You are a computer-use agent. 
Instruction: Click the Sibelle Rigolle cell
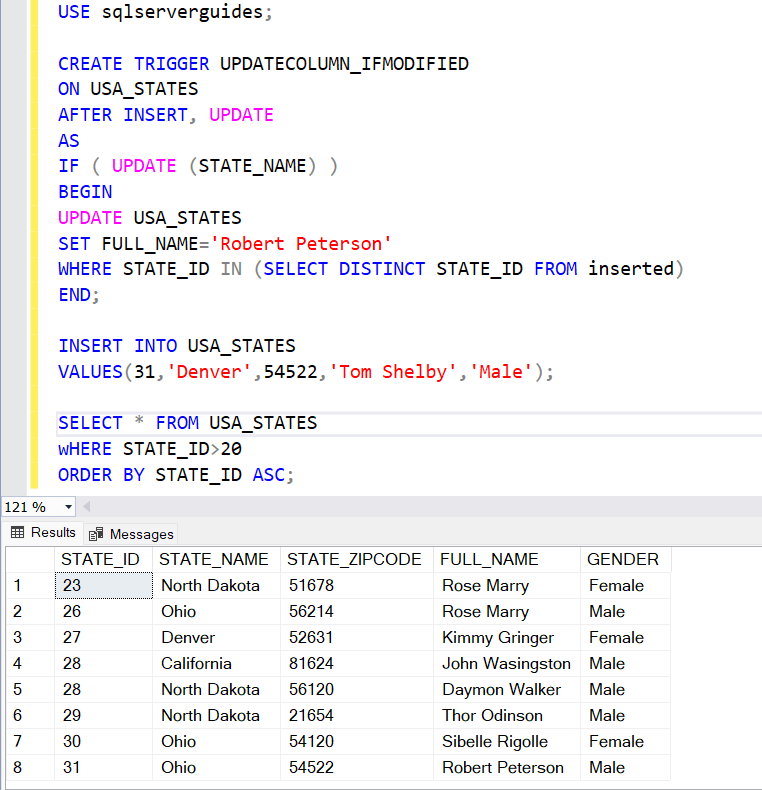506,742
